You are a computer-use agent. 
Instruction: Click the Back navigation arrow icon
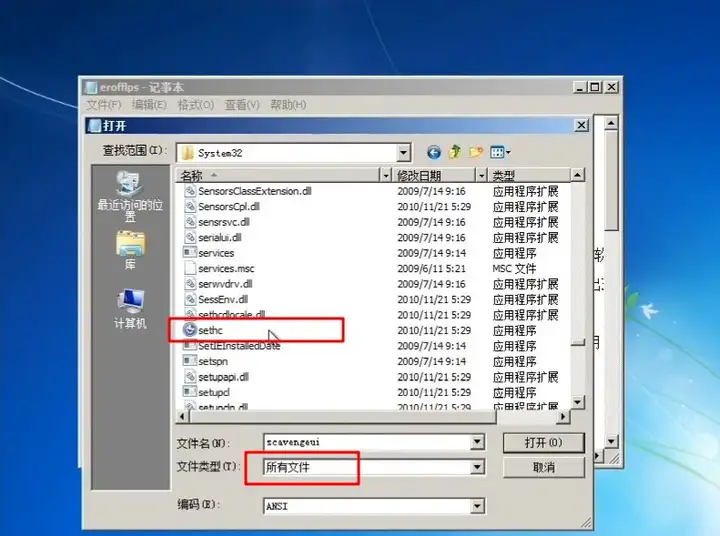point(433,152)
